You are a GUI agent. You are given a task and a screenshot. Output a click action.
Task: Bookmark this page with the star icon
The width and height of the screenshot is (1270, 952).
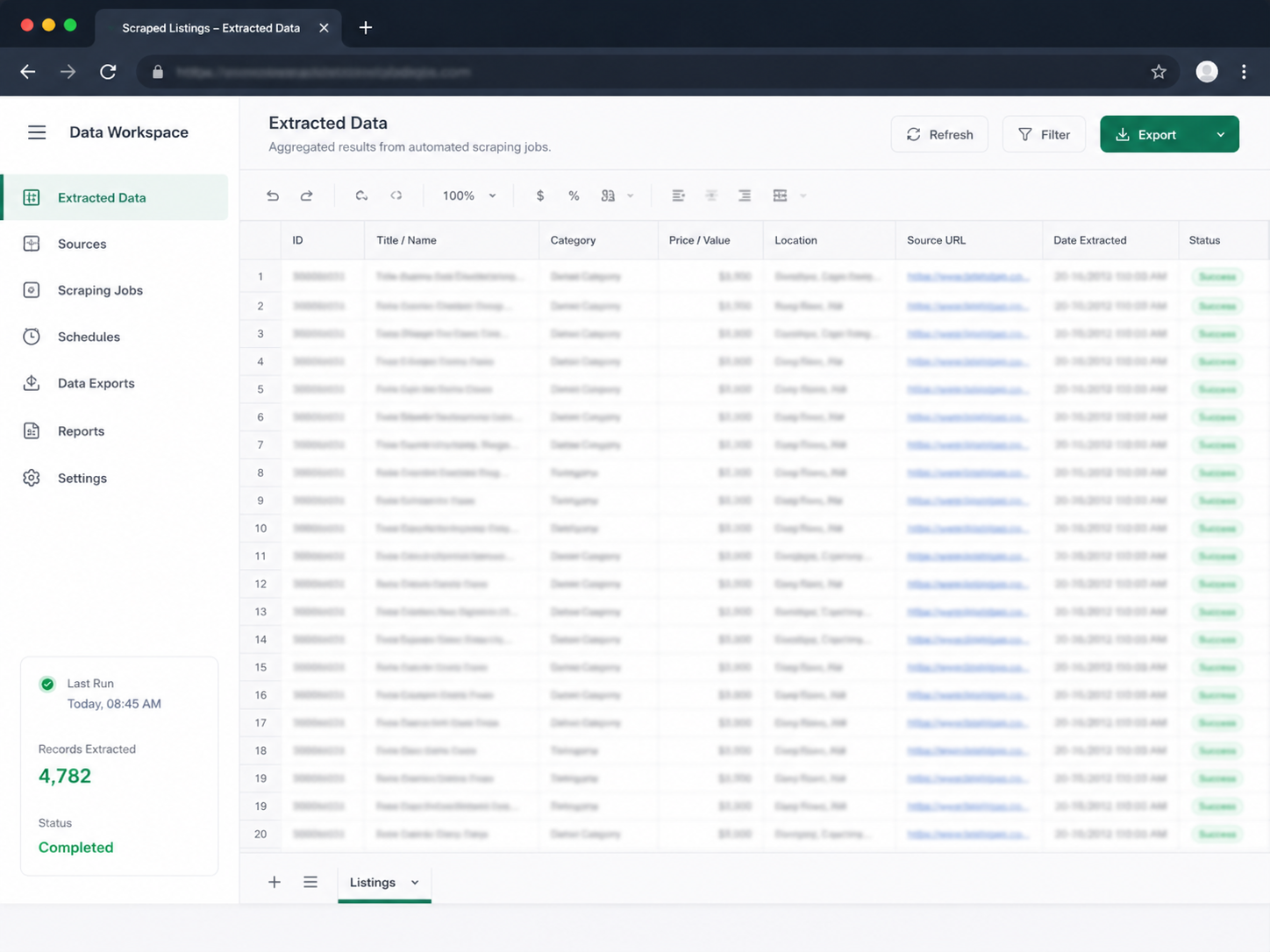1159,72
